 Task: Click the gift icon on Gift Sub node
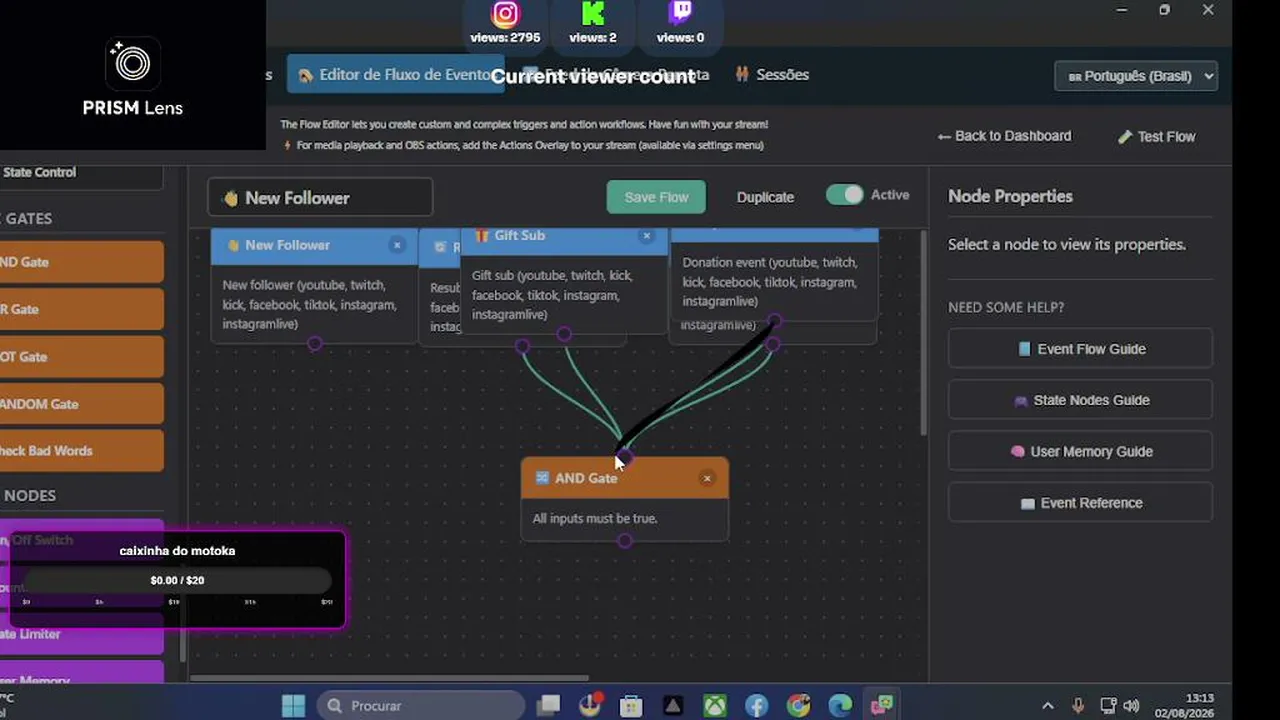click(482, 236)
